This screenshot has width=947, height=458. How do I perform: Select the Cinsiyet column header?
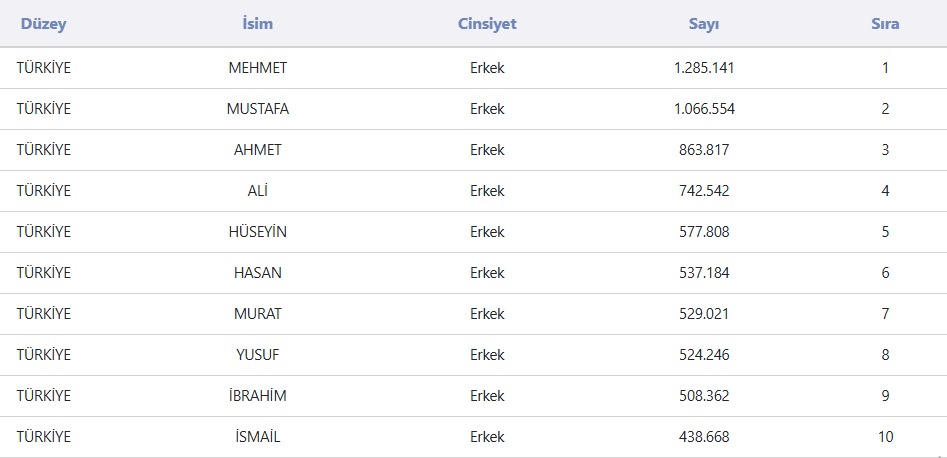click(x=487, y=24)
